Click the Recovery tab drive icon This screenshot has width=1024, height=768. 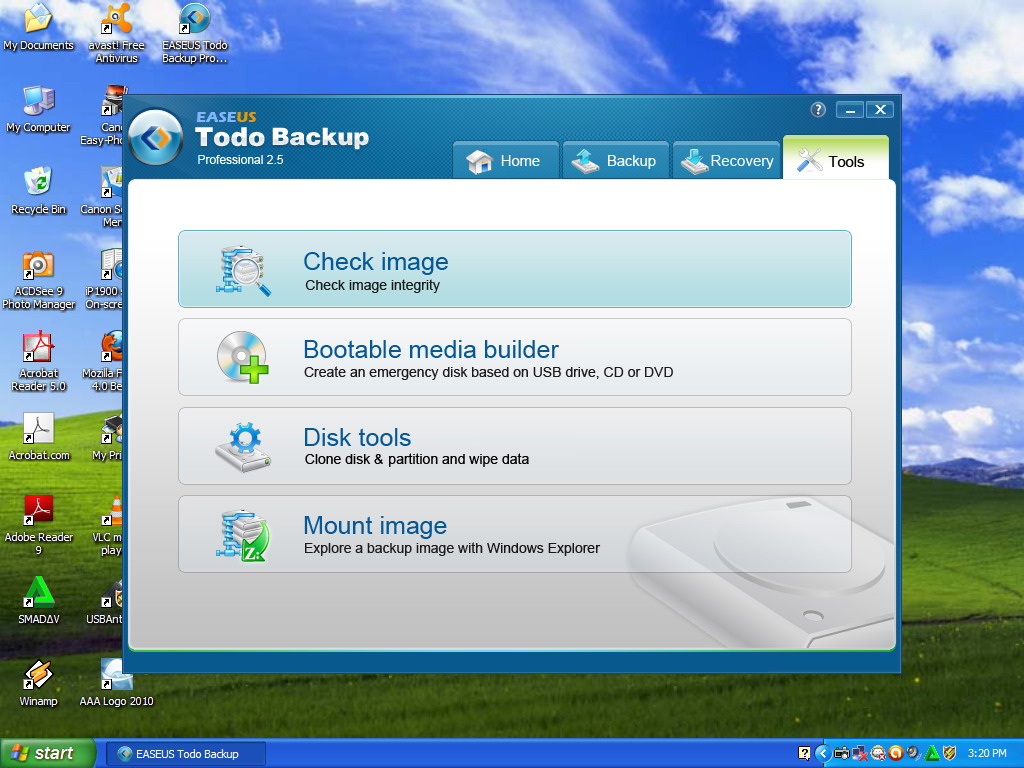694,161
